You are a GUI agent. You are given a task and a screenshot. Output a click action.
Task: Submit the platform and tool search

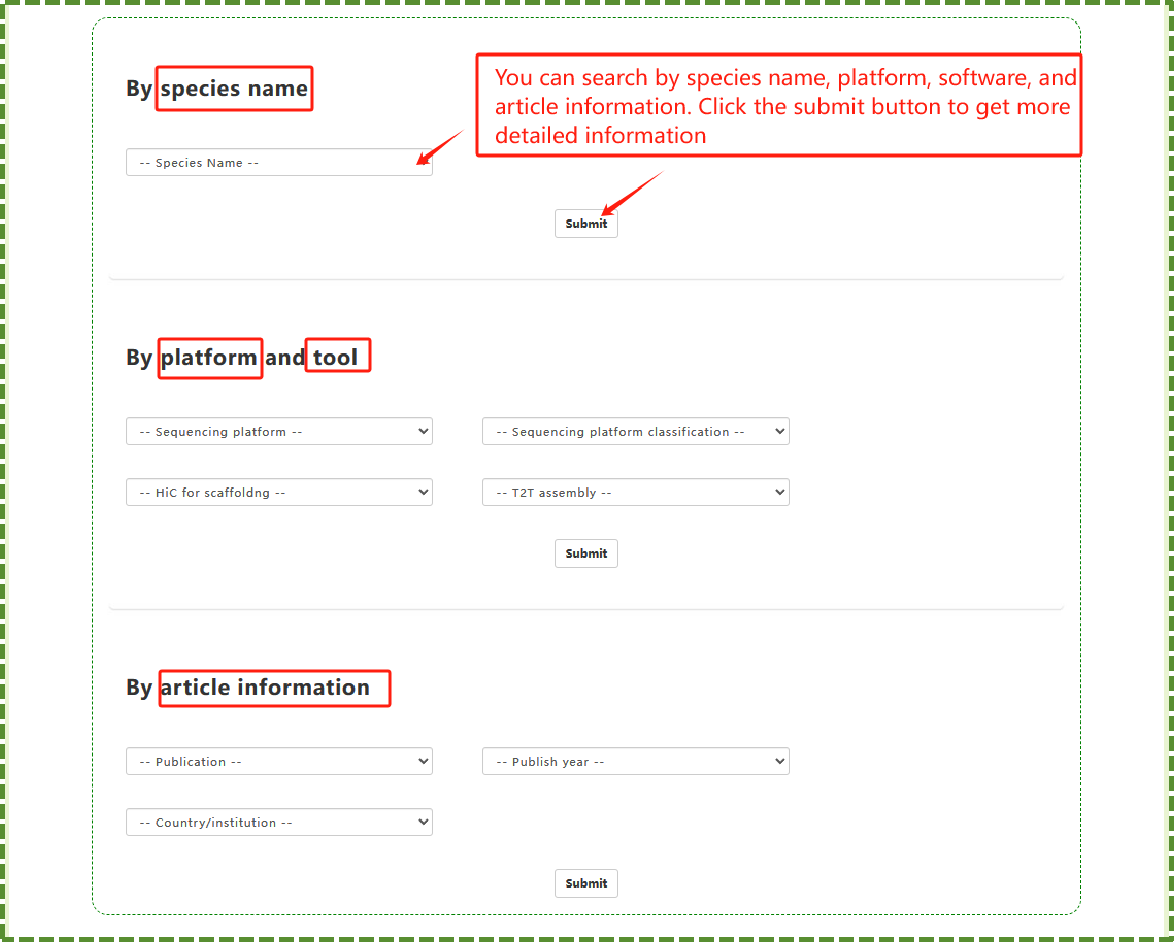[586, 554]
